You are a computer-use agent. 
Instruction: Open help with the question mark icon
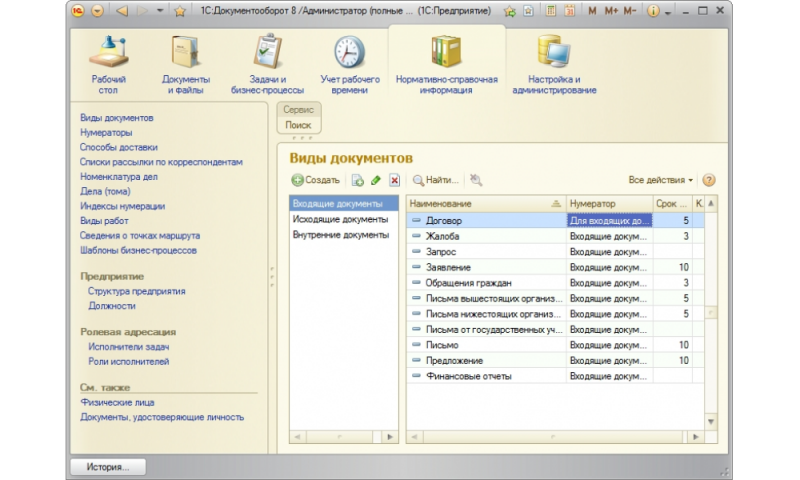coord(709,180)
